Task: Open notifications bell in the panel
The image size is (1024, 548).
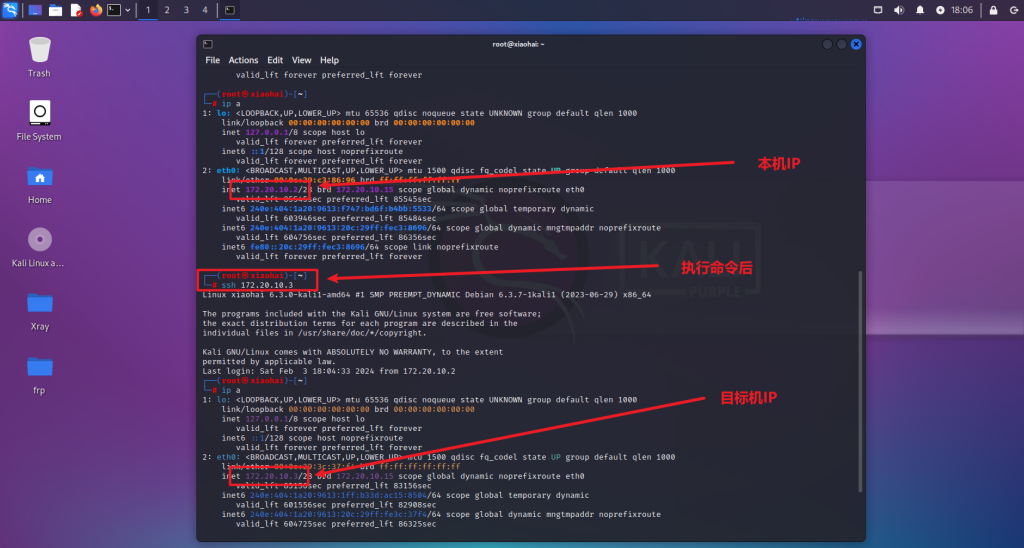Action: (x=920, y=10)
